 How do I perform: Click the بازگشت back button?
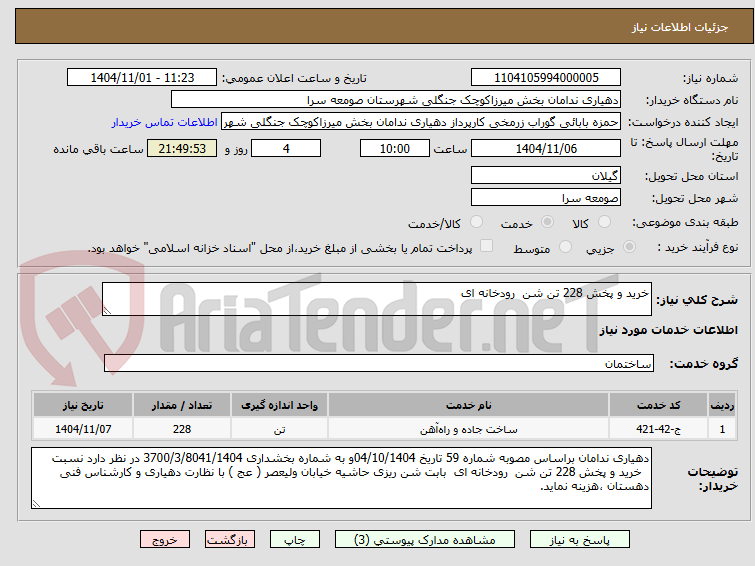(x=230, y=540)
